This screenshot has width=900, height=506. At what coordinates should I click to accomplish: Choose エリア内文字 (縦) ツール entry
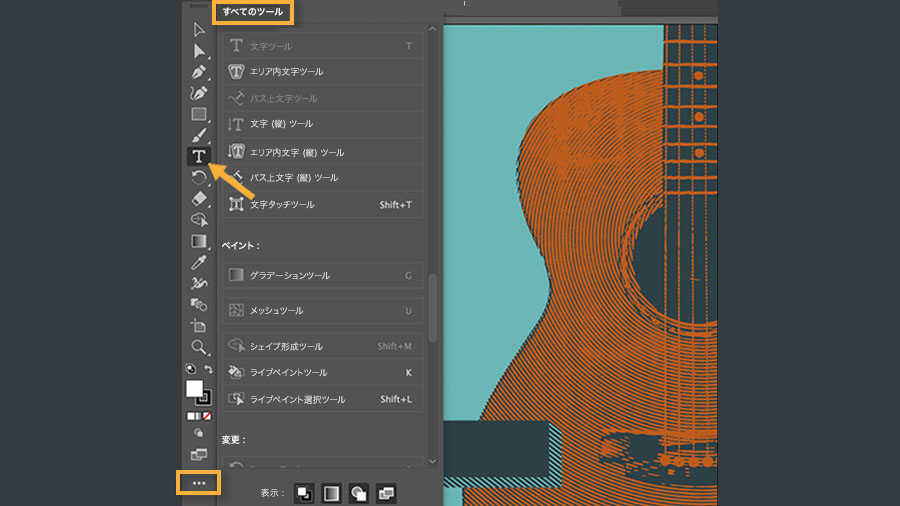tap(323, 152)
